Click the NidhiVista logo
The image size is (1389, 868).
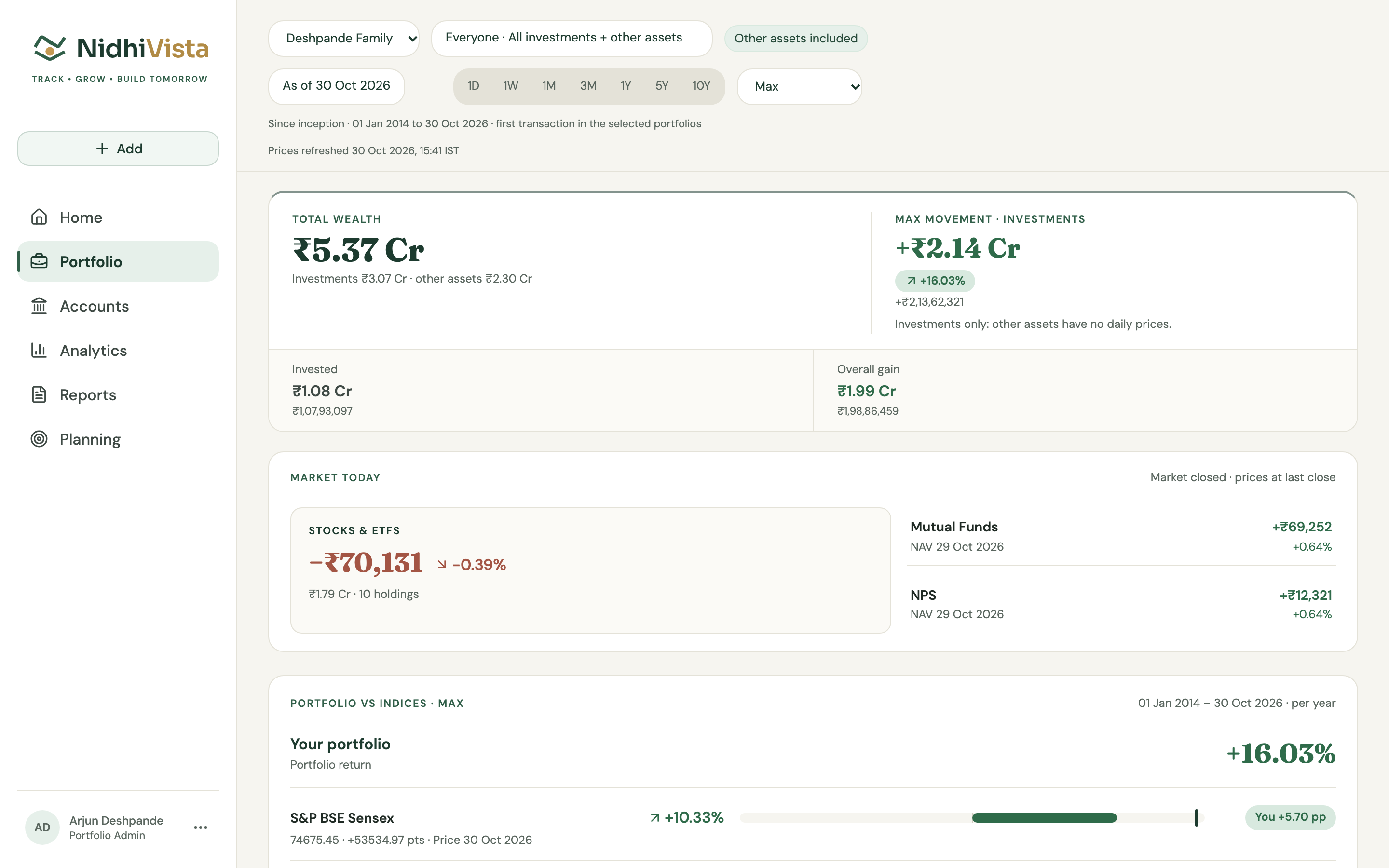121,57
